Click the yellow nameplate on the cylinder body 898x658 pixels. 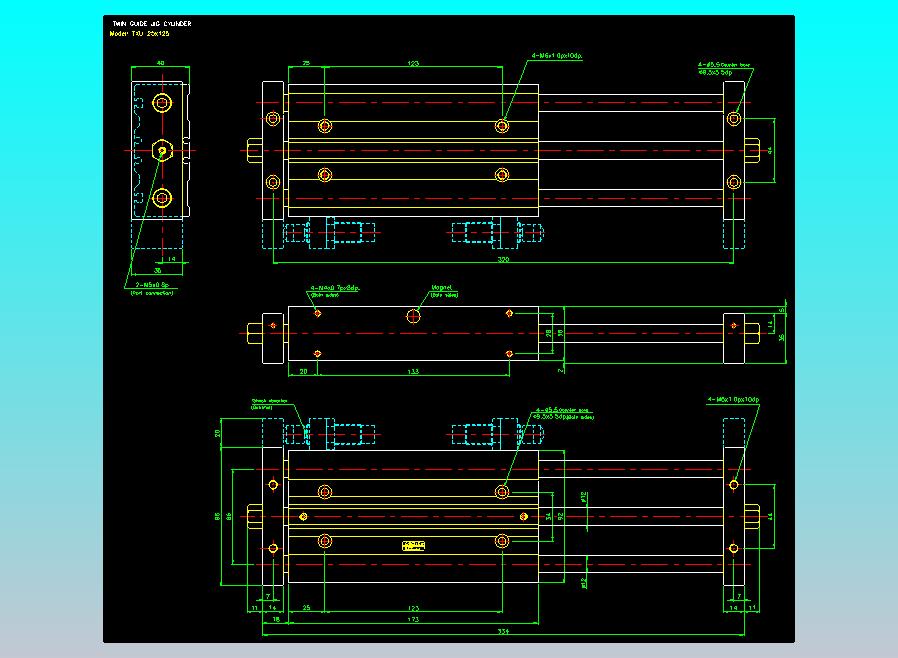[413, 545]
